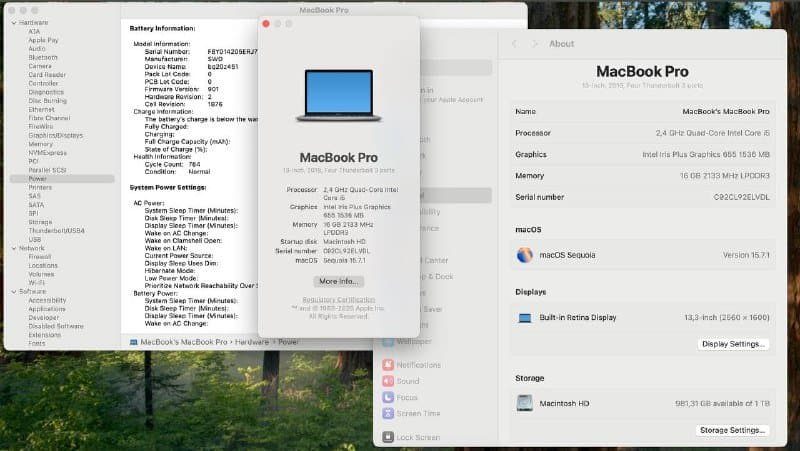Click the Storage Settings... button
This screenshot has width=800, height=451.
pyautogui.click(x=732, y=430)
